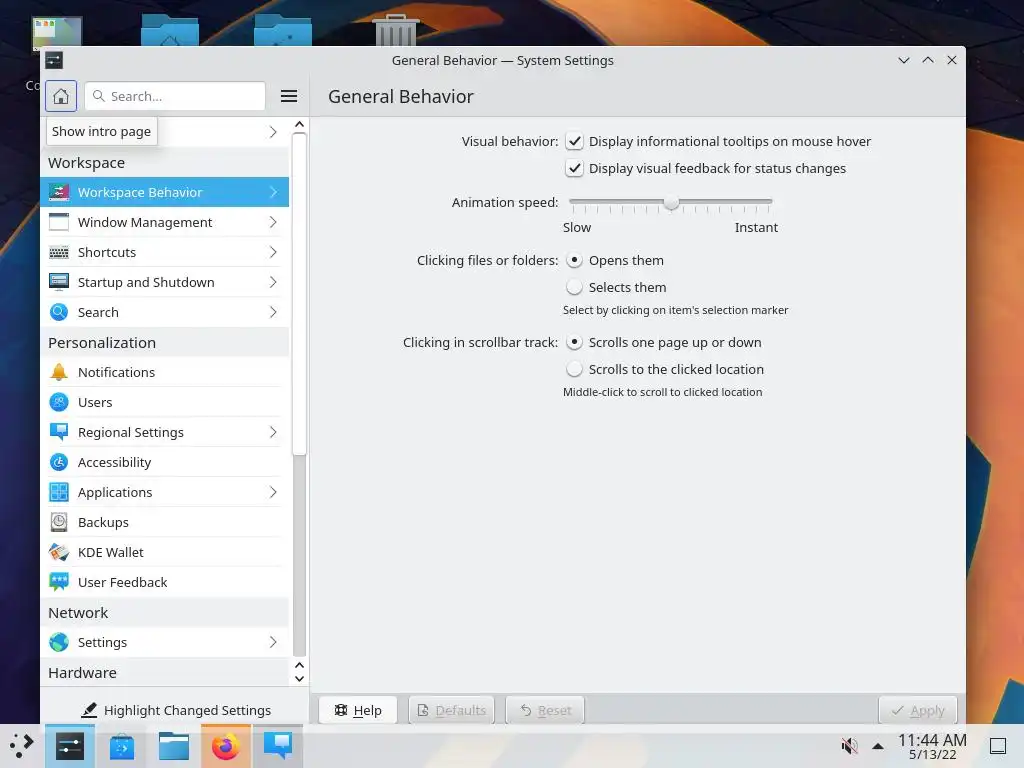Toggle informational tooltips on mouse hover

click(x=574, y=141)
